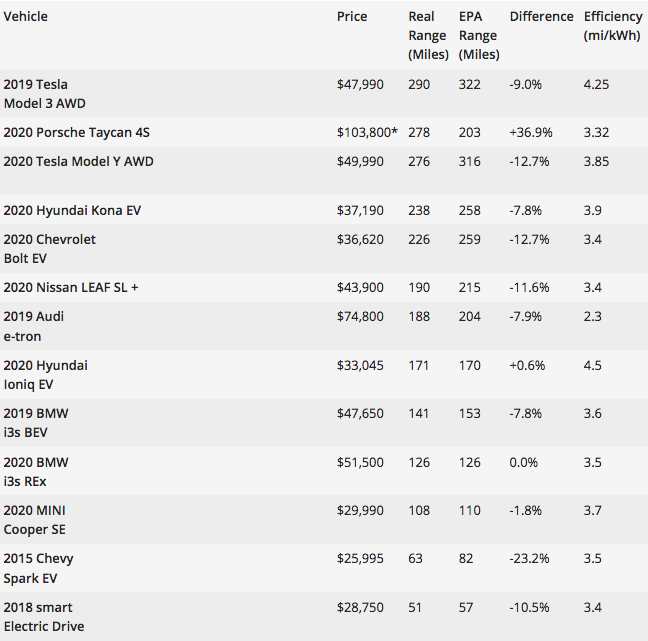Select the -23.2% difference for Chevy Spark EV
Viewport: 648px width, 641px height.
click(529, 558)
